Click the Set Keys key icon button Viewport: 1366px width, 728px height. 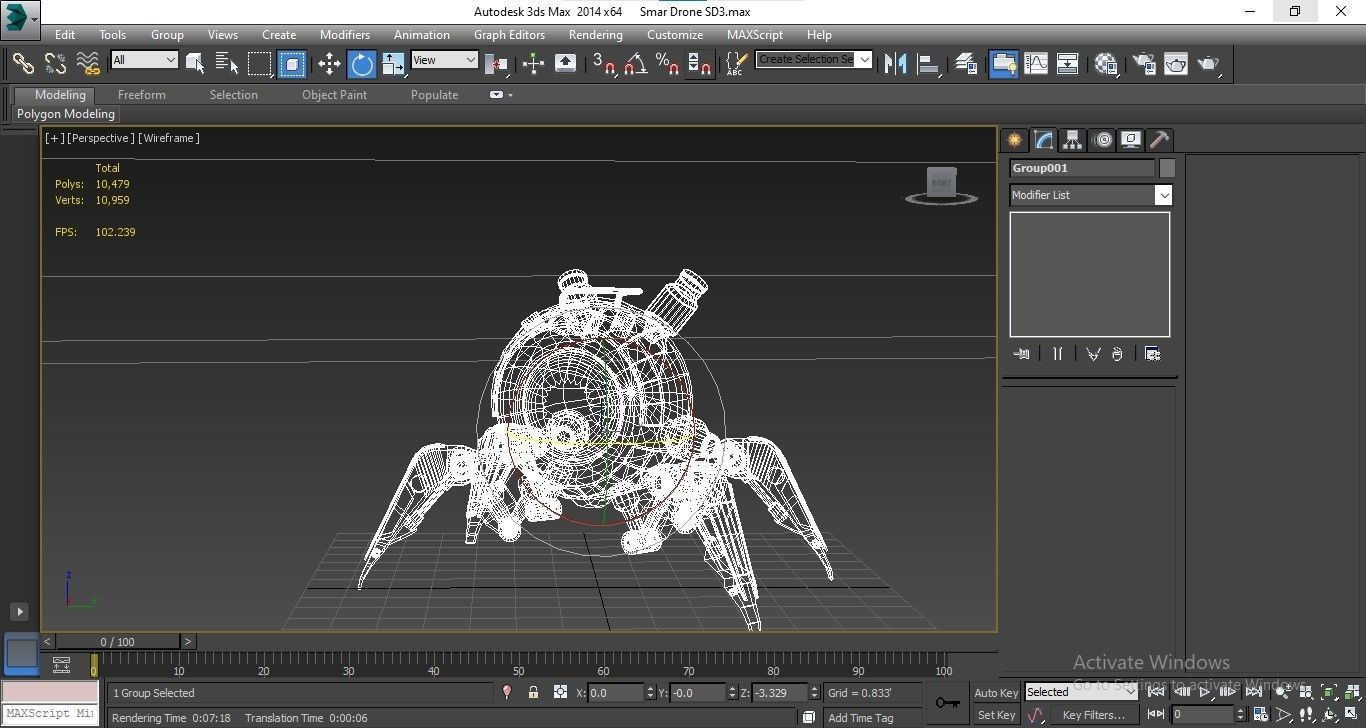[947, 703]
